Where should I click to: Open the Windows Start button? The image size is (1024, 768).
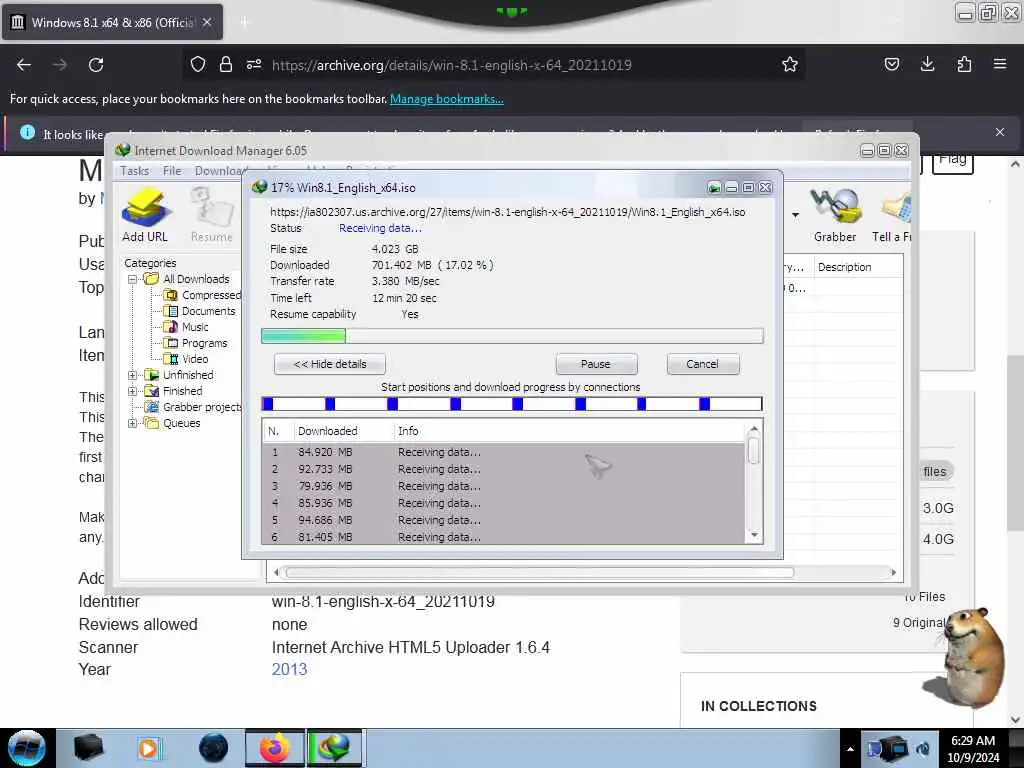[x=27, y=748]
